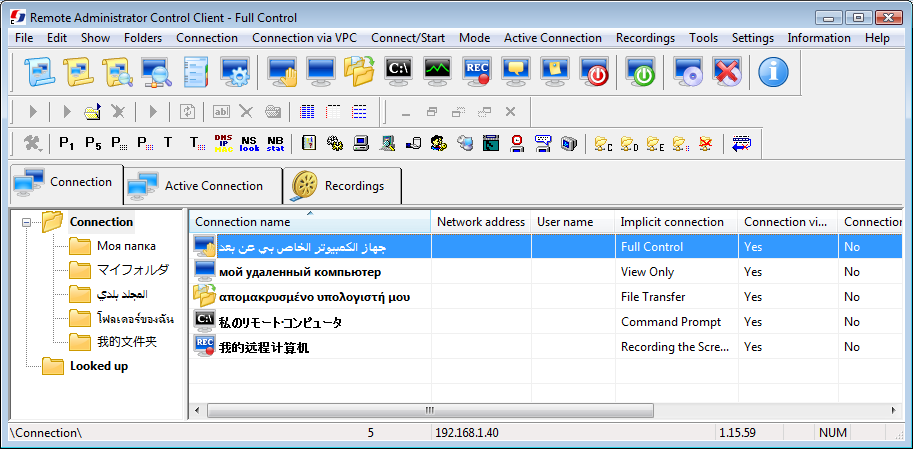Screen dimensions: 913x449
Task: Select the мой удаленный компьютер connection row
Action: [546, 272]
